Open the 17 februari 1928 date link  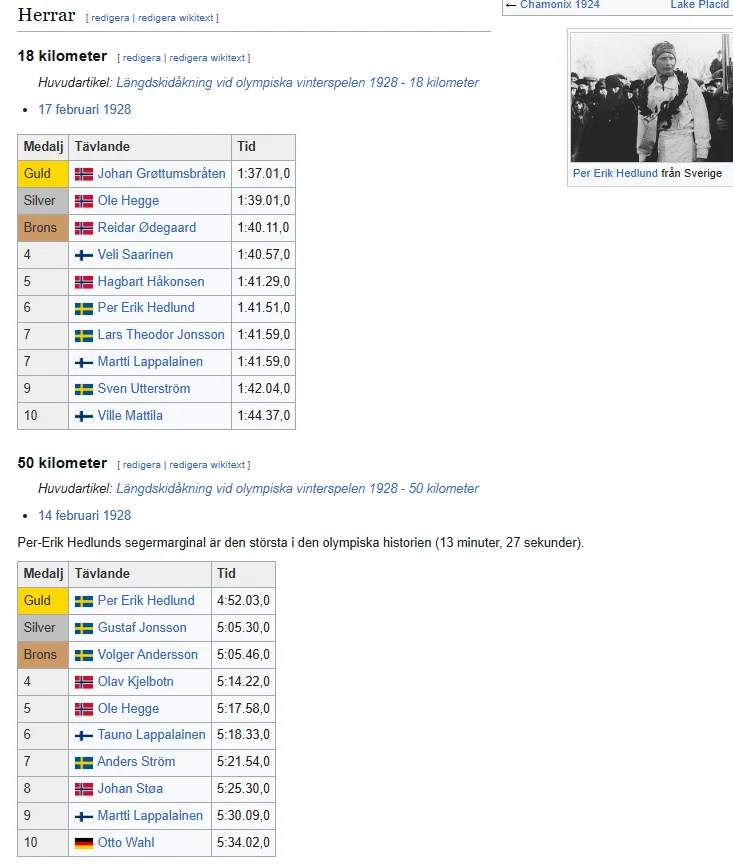coord(84,110)
